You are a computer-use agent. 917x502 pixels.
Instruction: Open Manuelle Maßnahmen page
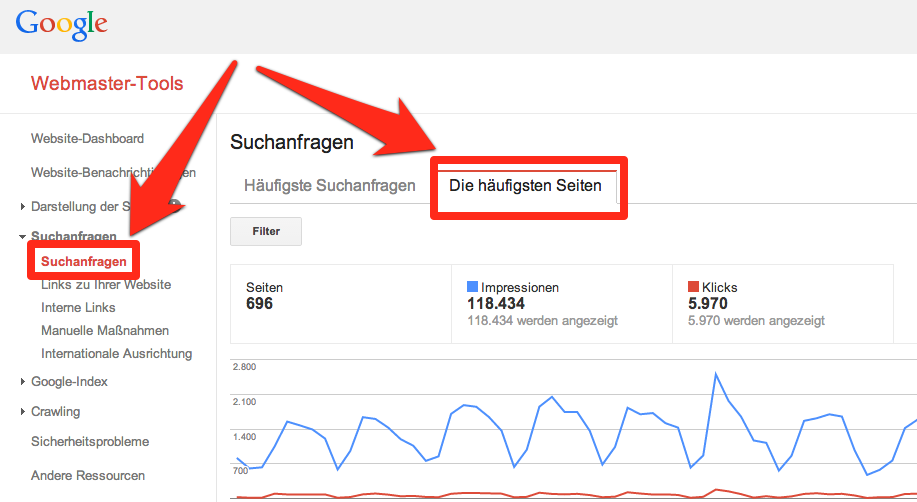tap(105, 331)
